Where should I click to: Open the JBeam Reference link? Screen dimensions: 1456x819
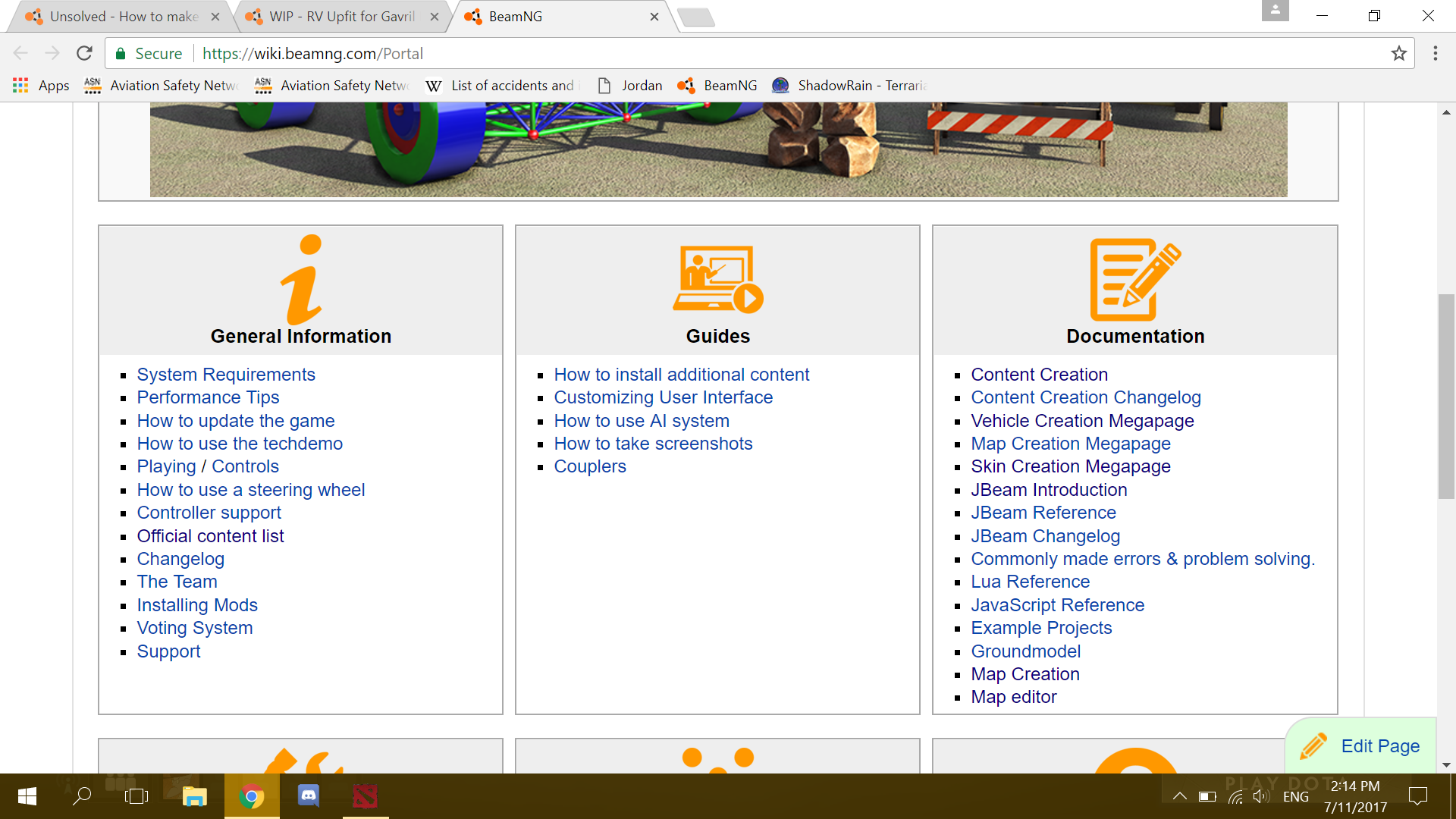[x=1043, y=513]
